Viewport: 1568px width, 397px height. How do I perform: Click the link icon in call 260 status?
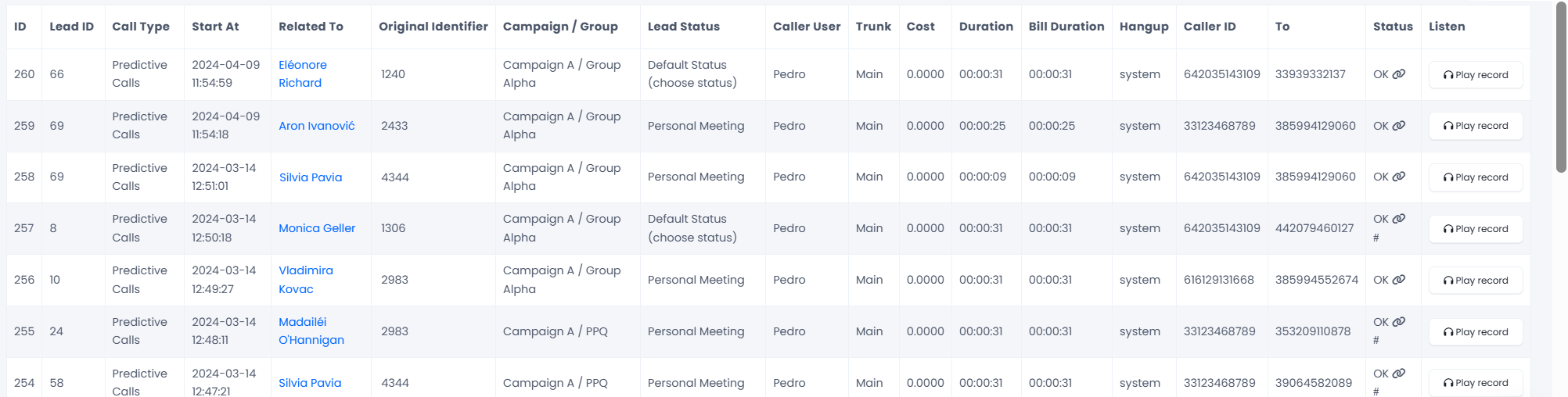coord(1399,74)
